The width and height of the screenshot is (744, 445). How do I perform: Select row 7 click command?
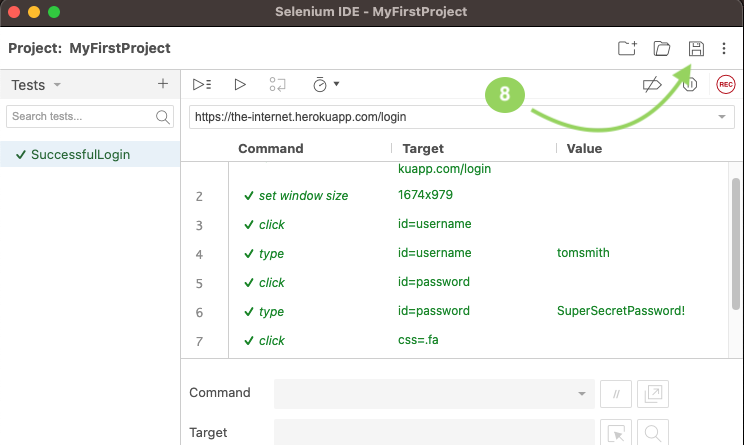pos(271,341)
